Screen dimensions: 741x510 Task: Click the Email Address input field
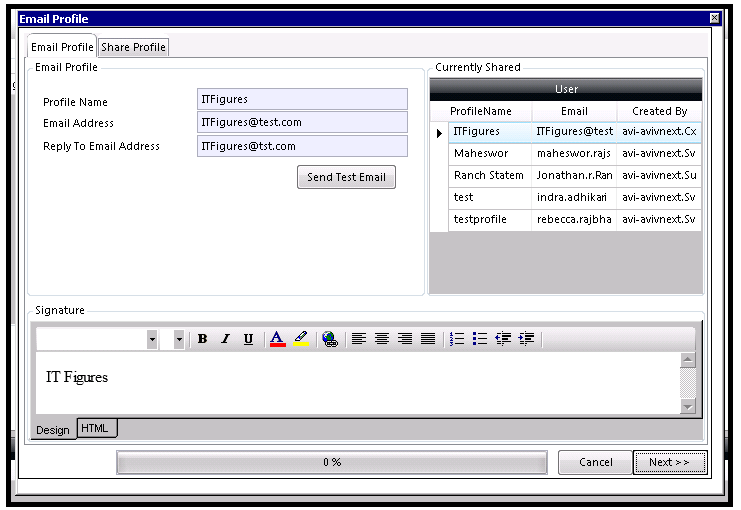(302, 122)
